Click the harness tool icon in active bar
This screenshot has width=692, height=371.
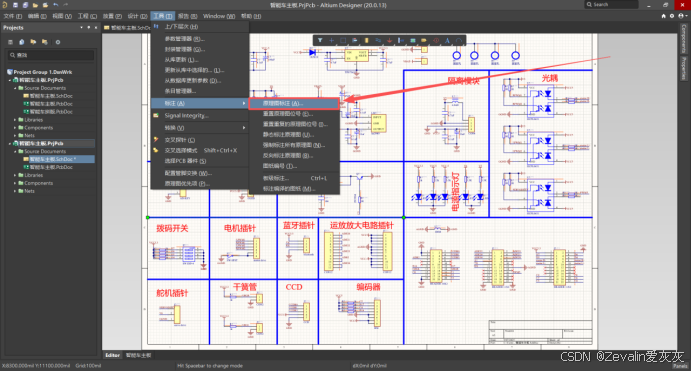click(x=401, y=40)
